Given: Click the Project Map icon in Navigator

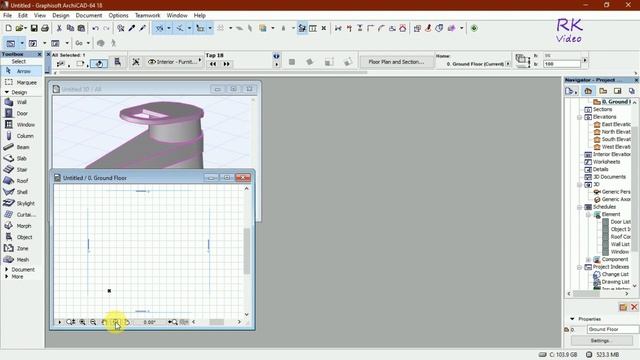Looking at the screenshot, I should [588, 91].
